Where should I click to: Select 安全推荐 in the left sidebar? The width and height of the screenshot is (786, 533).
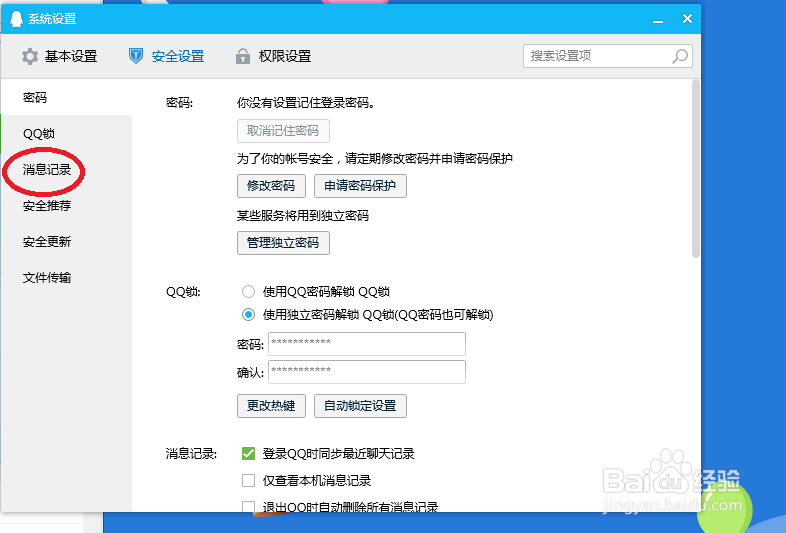tap(66, 206)
